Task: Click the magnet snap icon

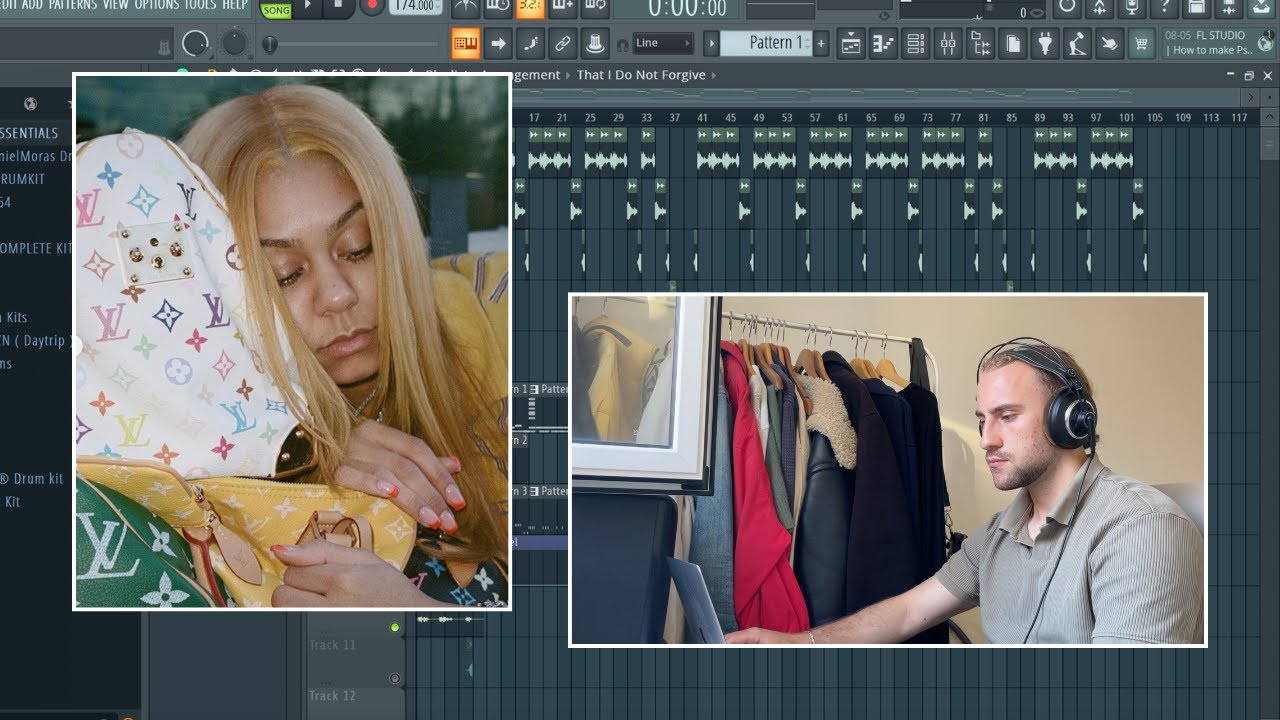Action: point(622,44)
